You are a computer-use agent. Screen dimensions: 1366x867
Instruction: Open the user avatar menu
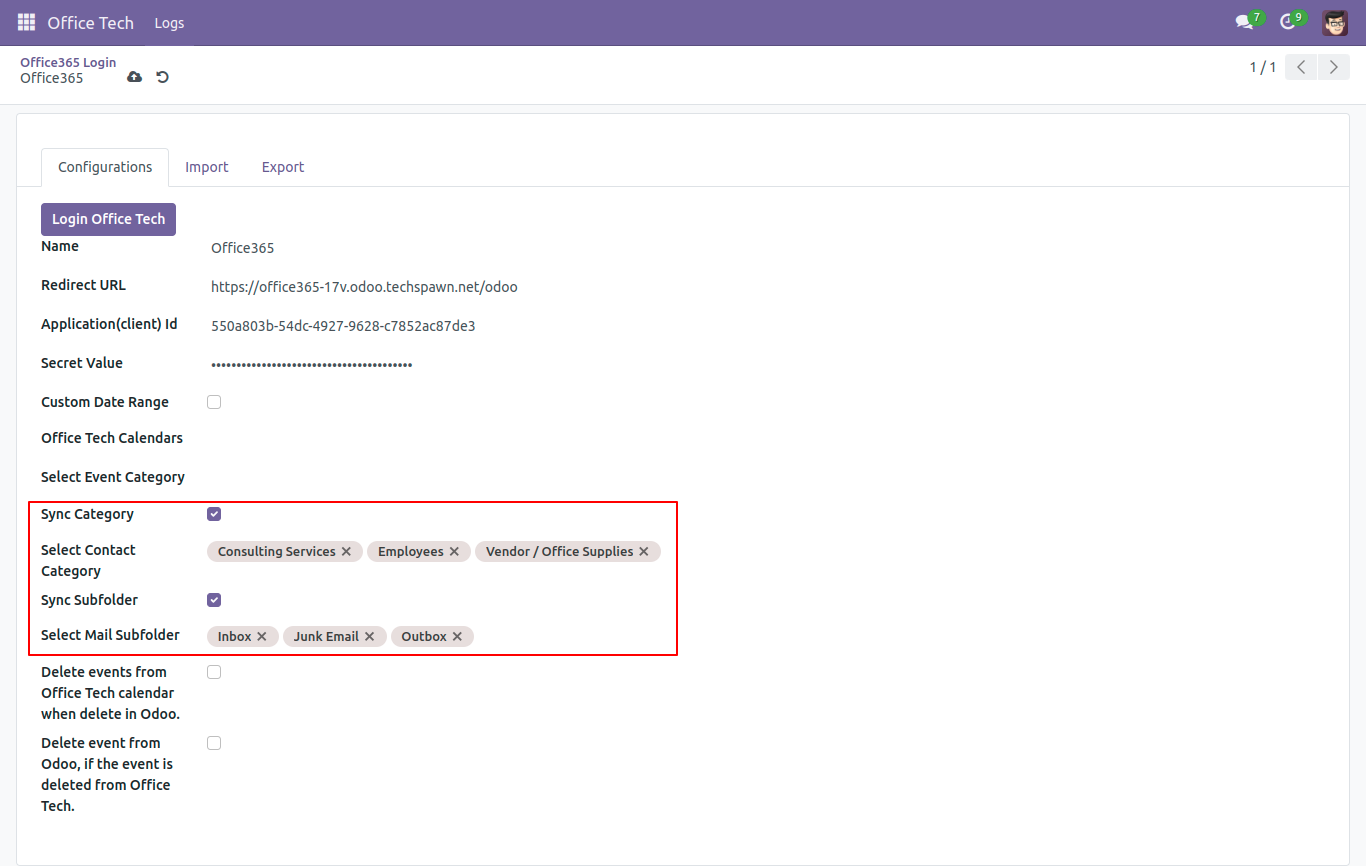(1334, 22)
